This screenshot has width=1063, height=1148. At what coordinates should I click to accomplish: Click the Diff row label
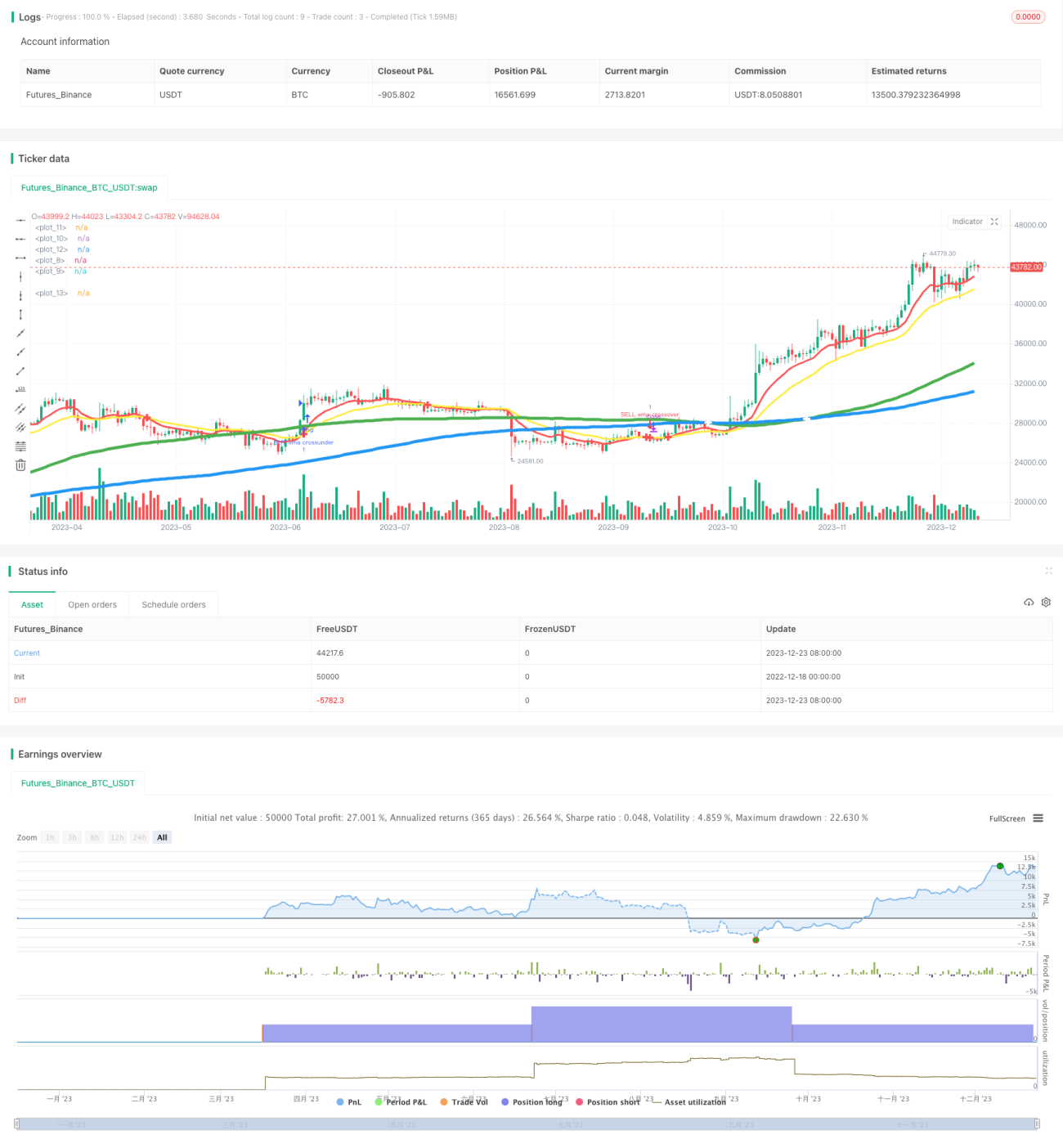20,701
